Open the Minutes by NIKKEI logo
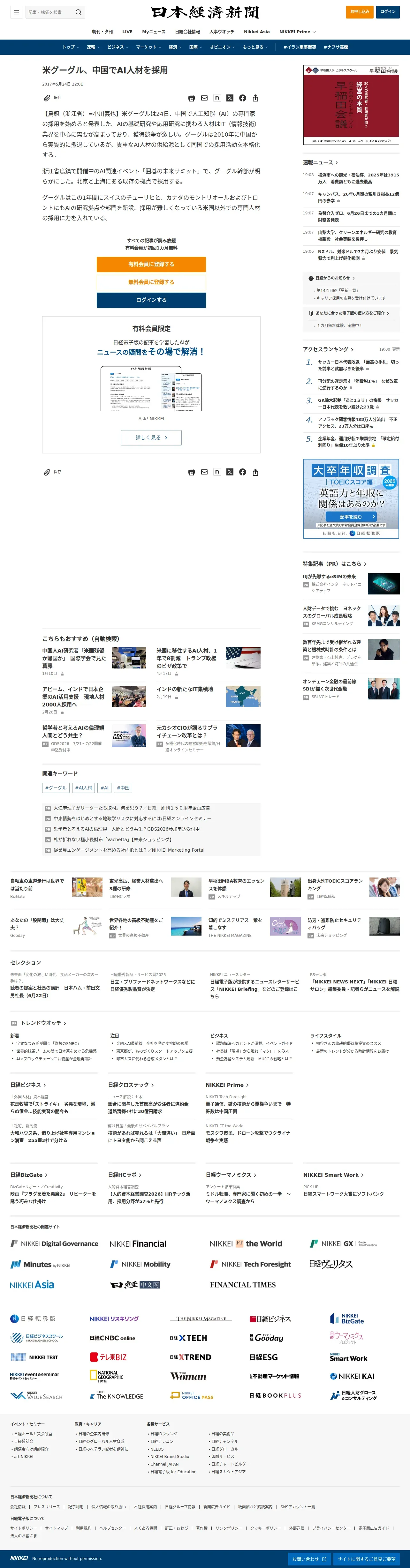The height and width of the screenshot is (1568, 410). tap(40, 1264)
